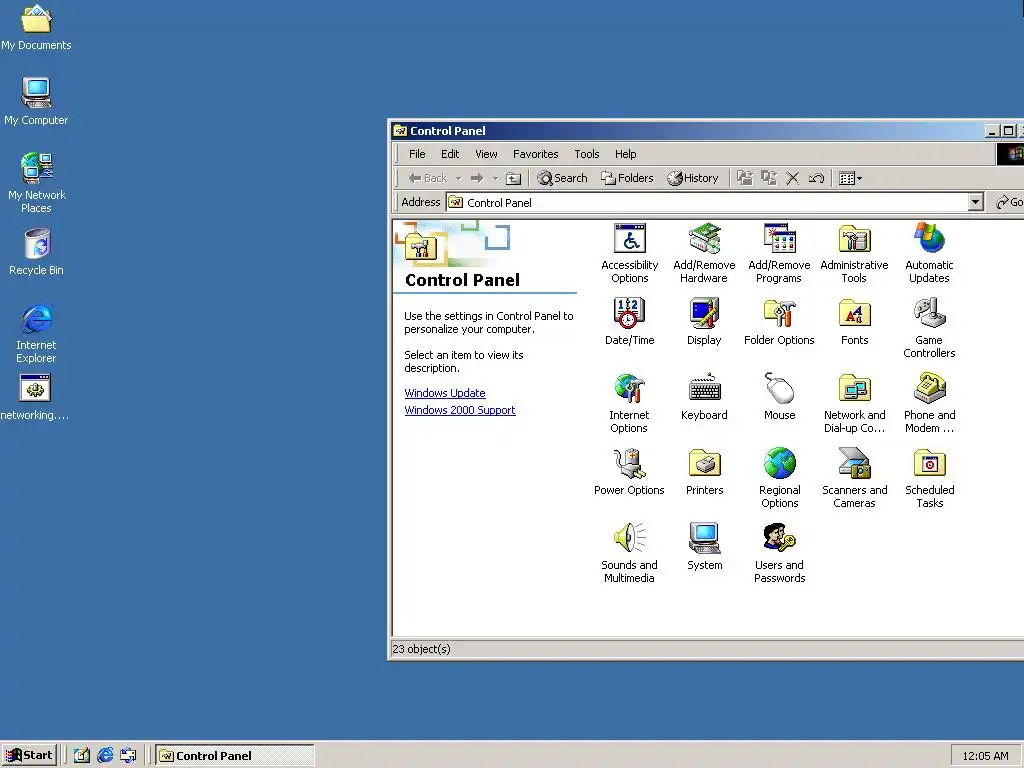Show the History pane
The height and width of the screenshot is (768, 1024).
coord(693,178)
